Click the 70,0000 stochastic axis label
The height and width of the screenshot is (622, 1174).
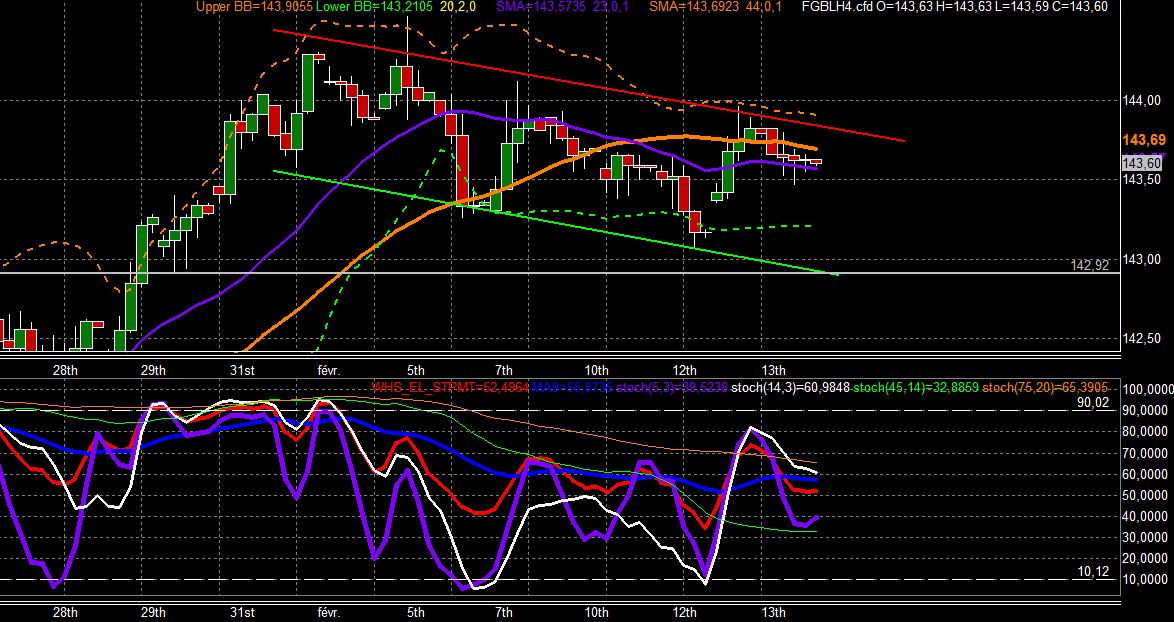(1146, 453)
